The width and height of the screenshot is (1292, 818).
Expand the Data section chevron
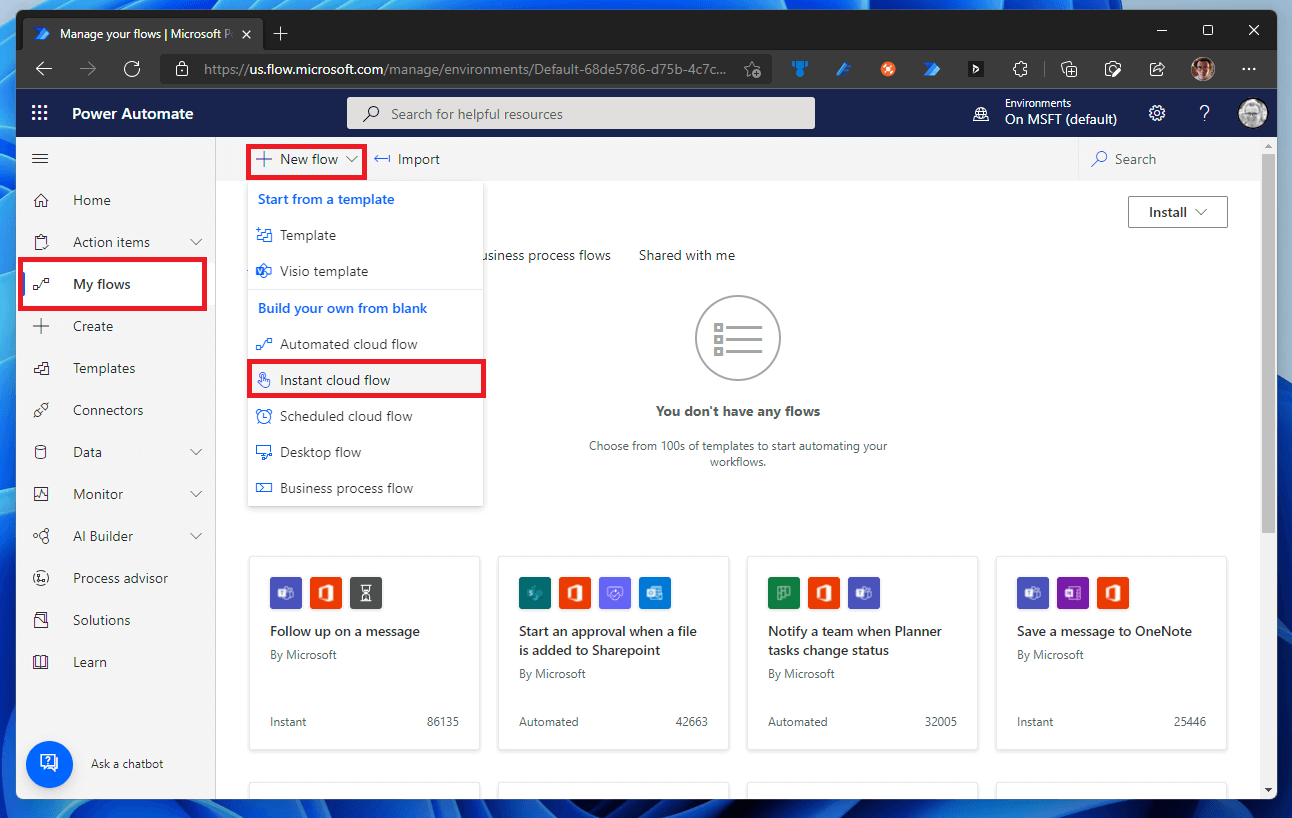(196, 452)
